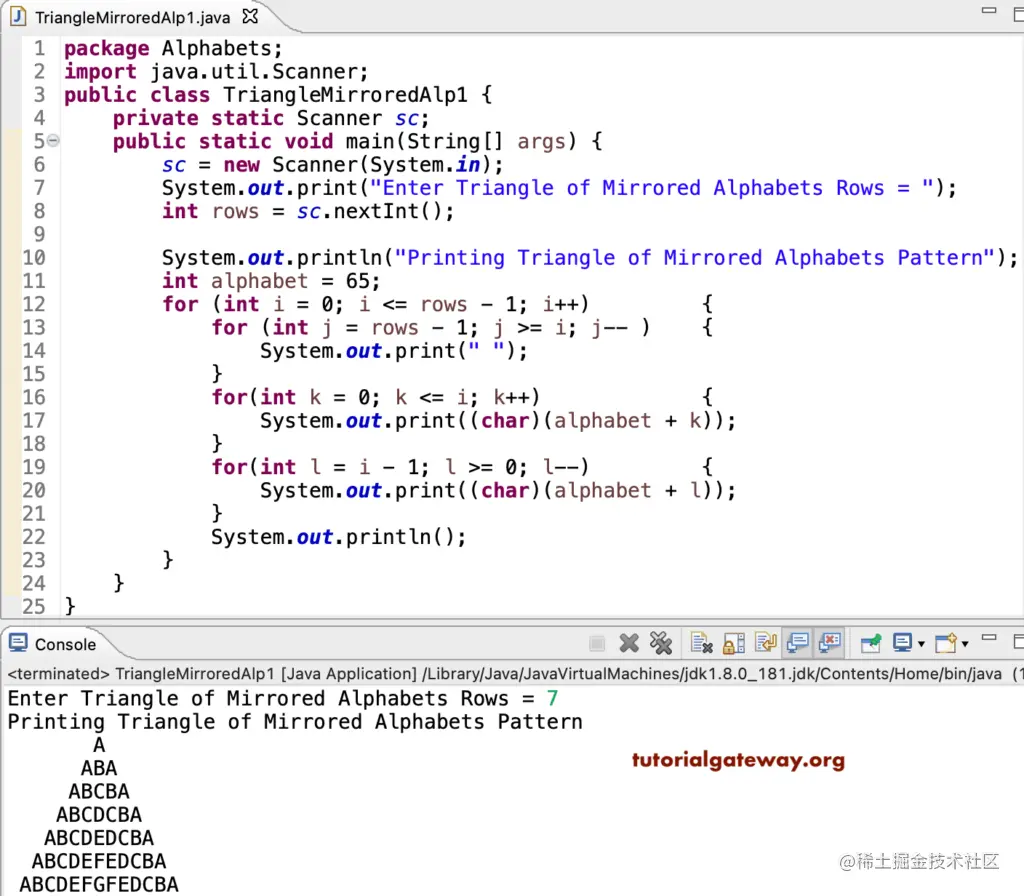Click the Java file icon on the editor tab
This screenshot has height=896, width=1024.
point(18,16)
